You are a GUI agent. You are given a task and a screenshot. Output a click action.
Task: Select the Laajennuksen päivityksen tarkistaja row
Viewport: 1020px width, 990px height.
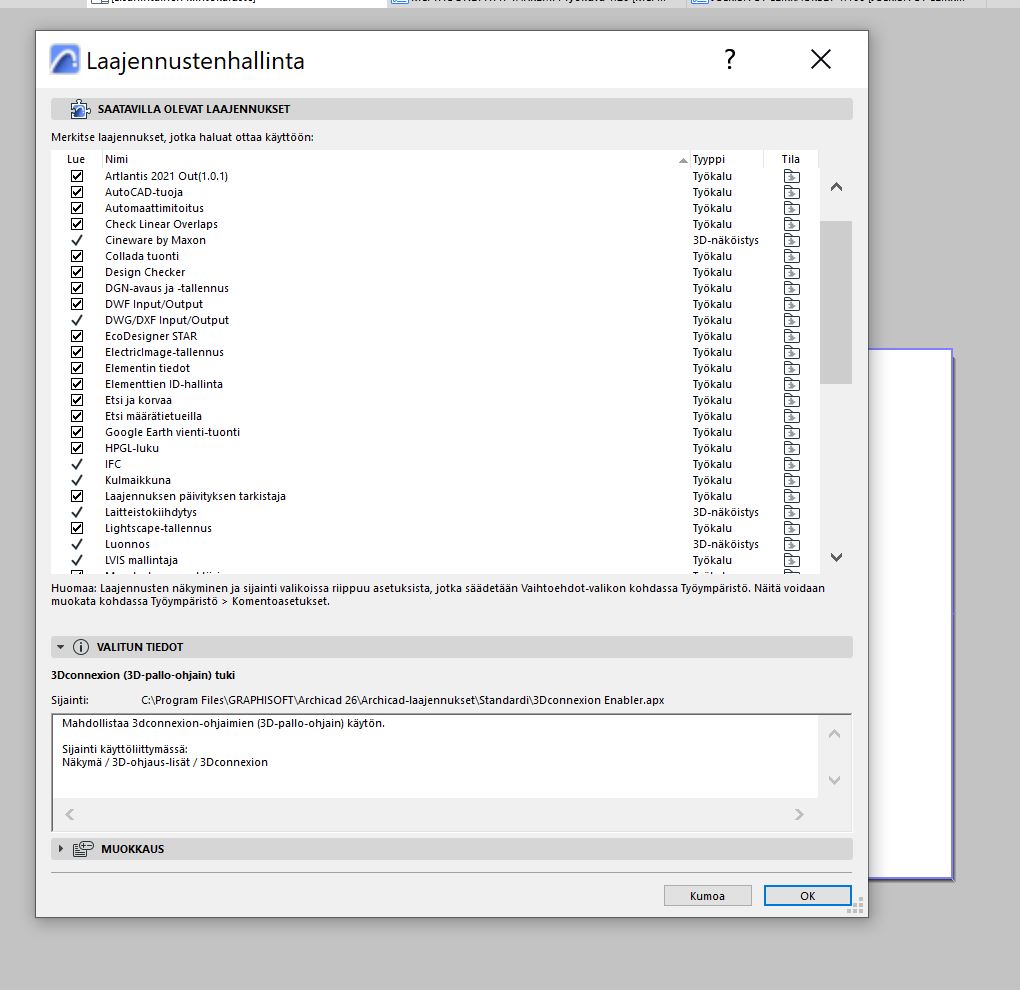[x=195, y=496]
